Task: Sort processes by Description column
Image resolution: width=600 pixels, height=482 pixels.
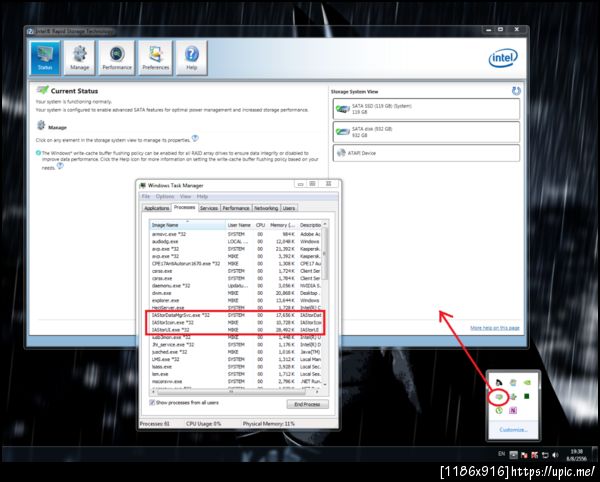Action: (310, 225)
